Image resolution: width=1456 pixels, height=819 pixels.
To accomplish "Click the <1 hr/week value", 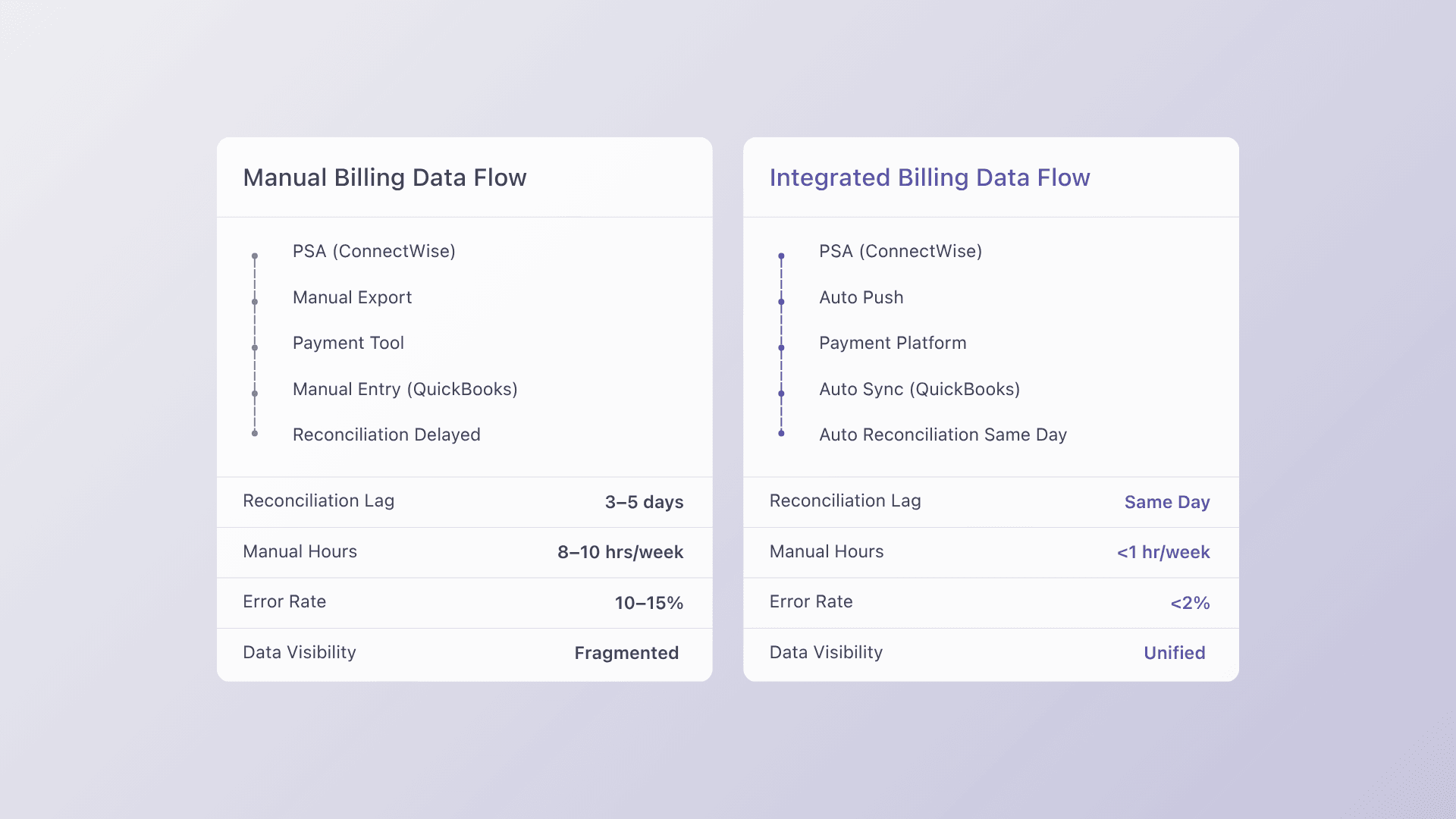I will [1163, 552].
